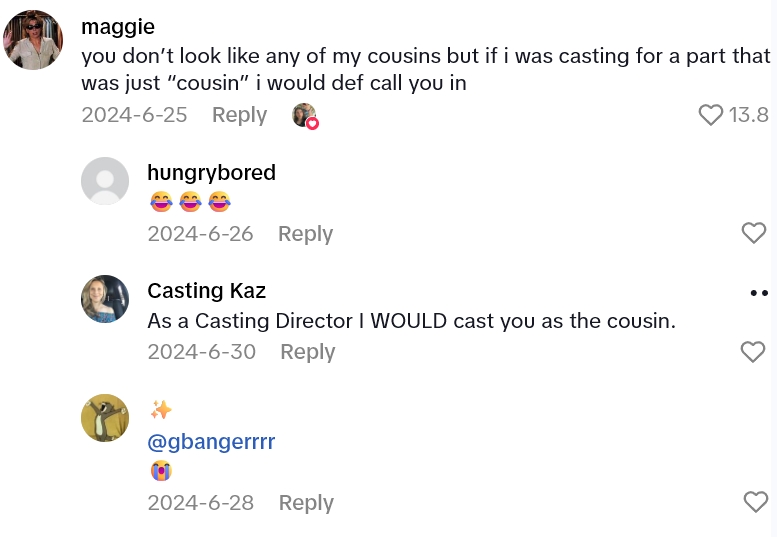777x537 pixels.
Task: Reply to the @gbangerrrr mention comment
Action: [x=305, y=502]
